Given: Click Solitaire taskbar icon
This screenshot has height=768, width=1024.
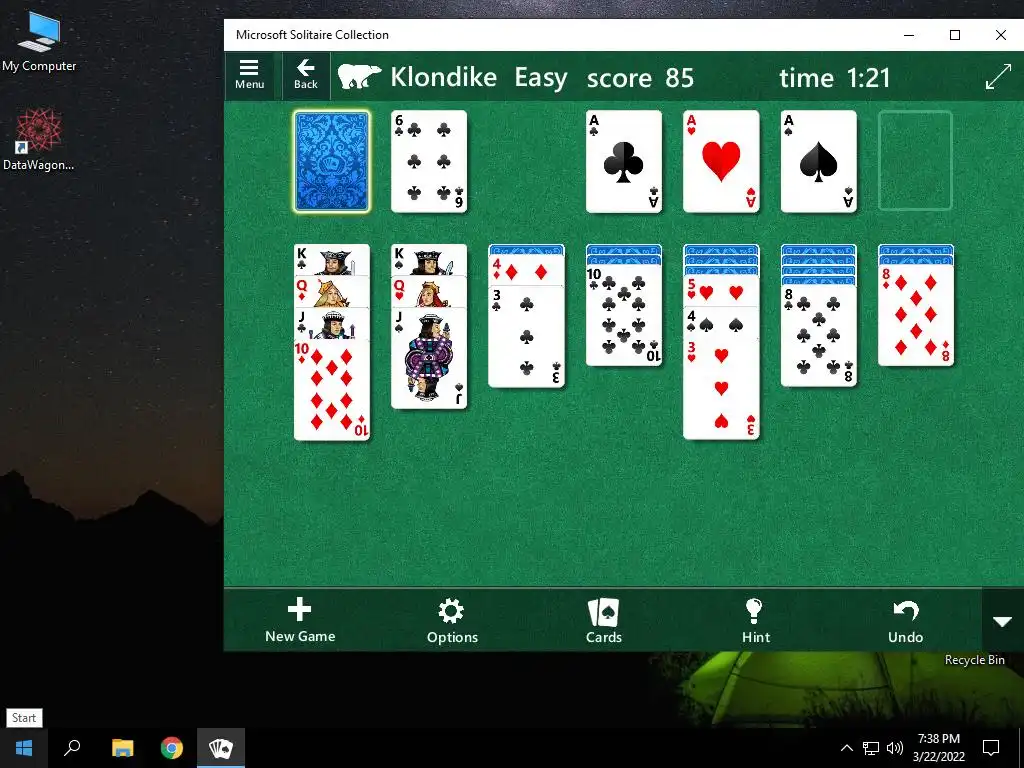Looking at the screenshot, I should pyautogui.click(x=221, y=748).
